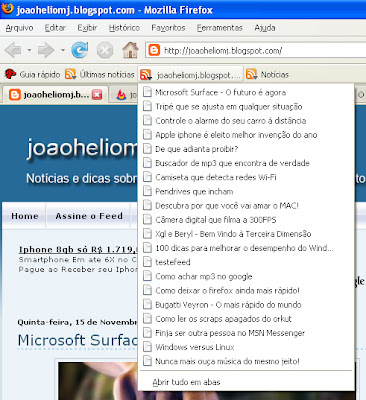Viewport: 366px width, 400px height.
Task: Open feed item Como achar mp3 no google
Action: coord(245,277)
